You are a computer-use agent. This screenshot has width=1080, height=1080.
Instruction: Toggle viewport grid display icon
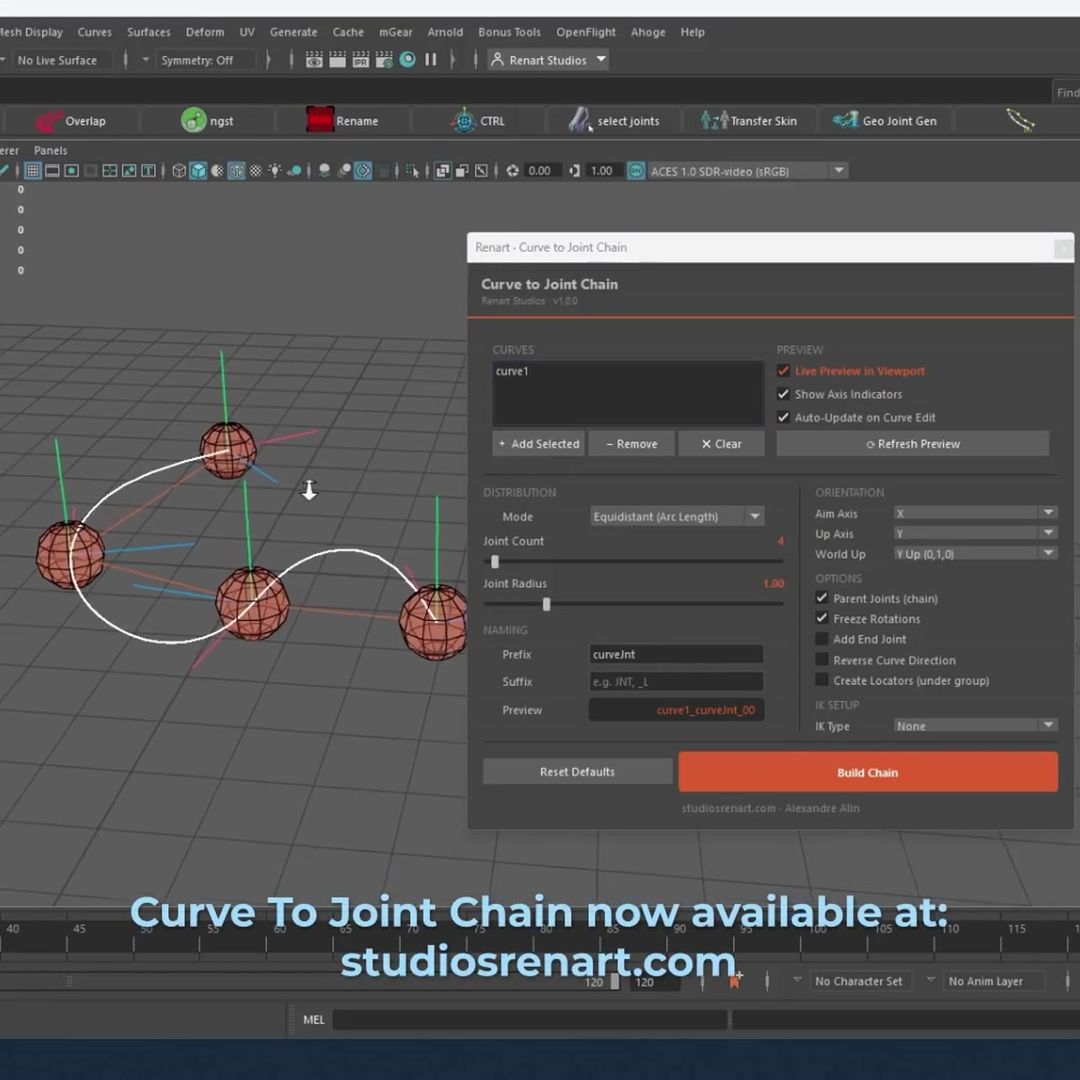(32, 171)
